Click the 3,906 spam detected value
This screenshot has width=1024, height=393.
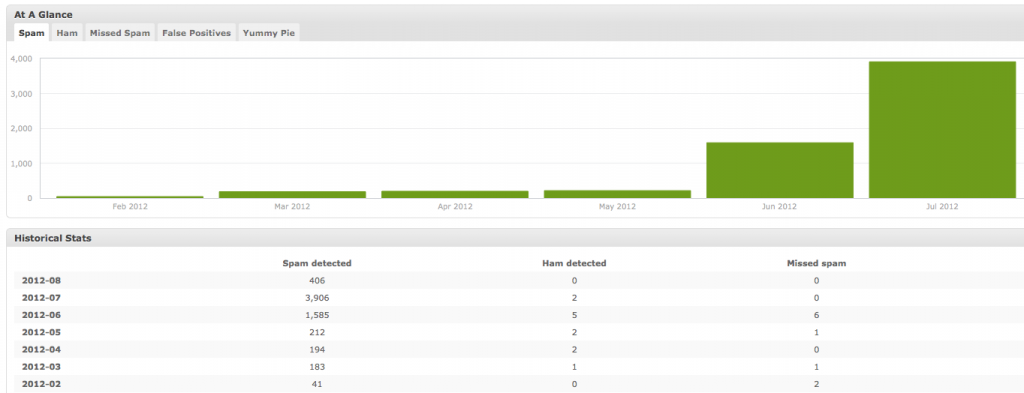(317, 298)
